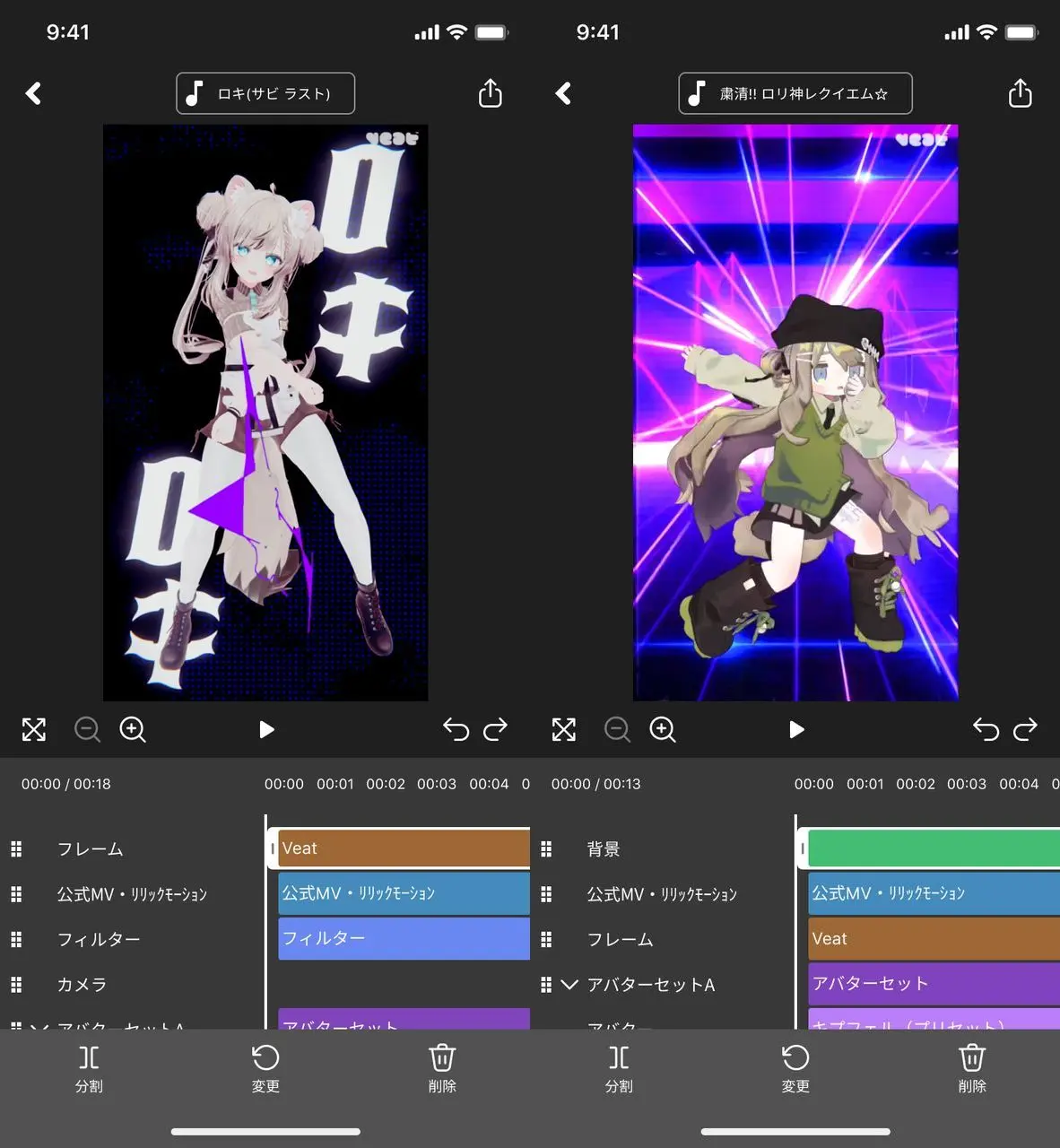Play the left preview video

pos(265,729)
